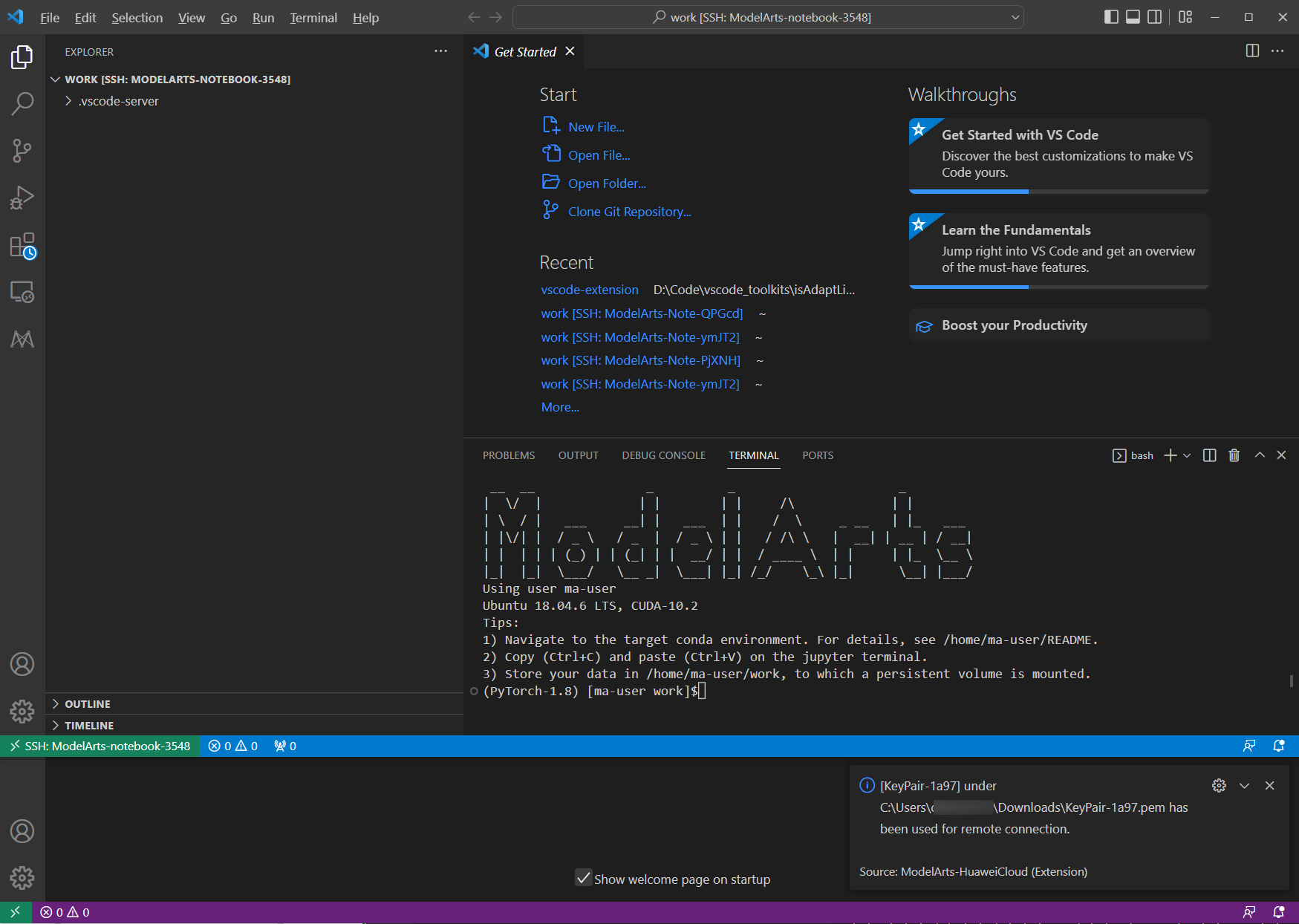This screenshot has width=1299, height=924.
Task: Open the File menu
Action: pos(50,17)
